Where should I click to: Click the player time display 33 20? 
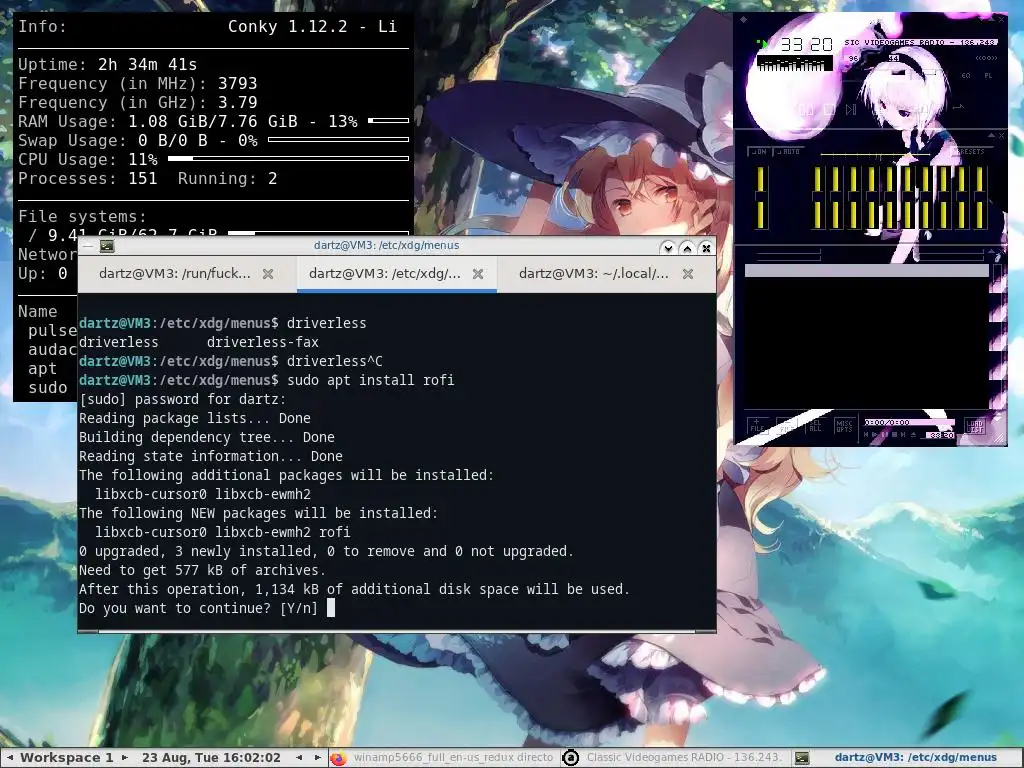[807, 44]
